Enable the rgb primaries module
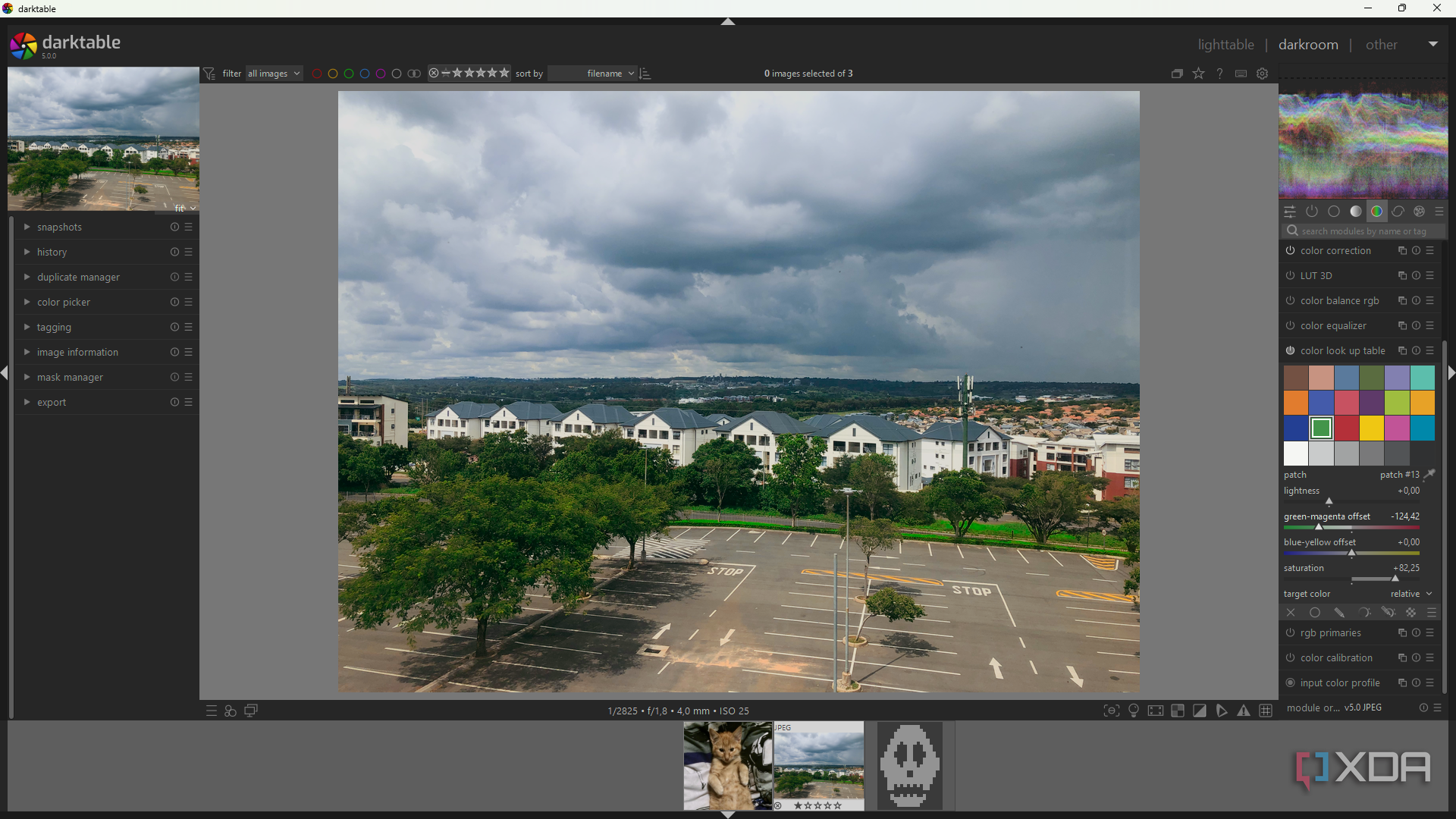 pyautogui.click(x=1290, y=633)
